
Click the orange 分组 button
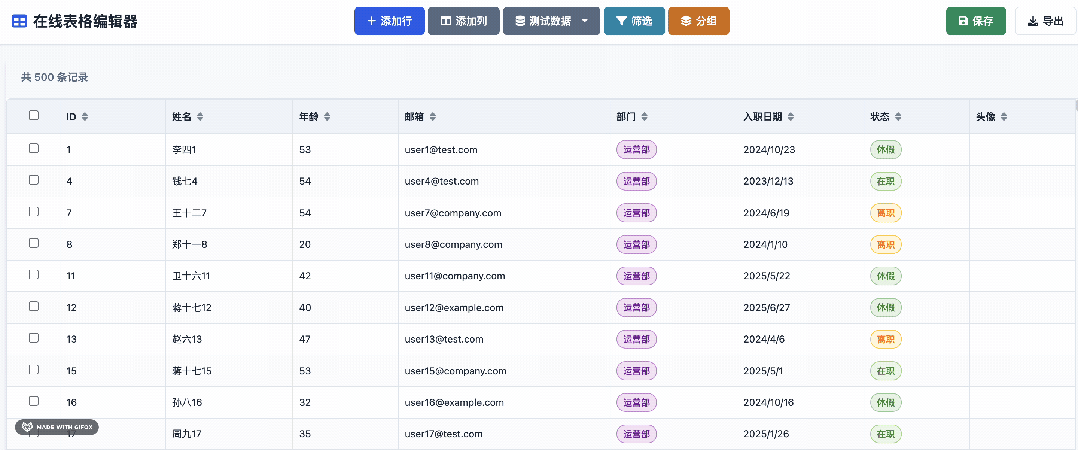click(x=698, y=21)
